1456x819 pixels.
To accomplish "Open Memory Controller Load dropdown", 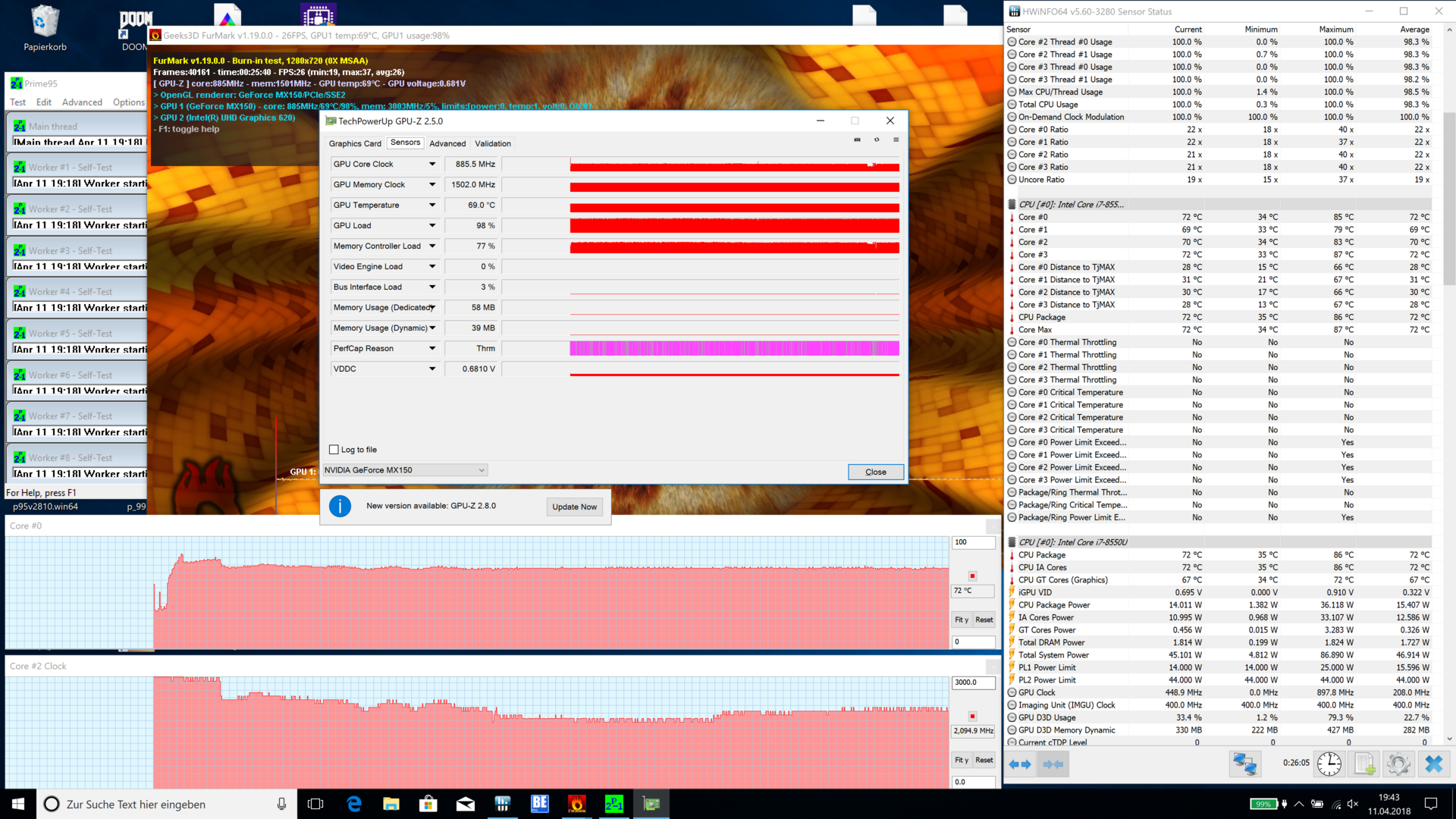I will point(432,246).
